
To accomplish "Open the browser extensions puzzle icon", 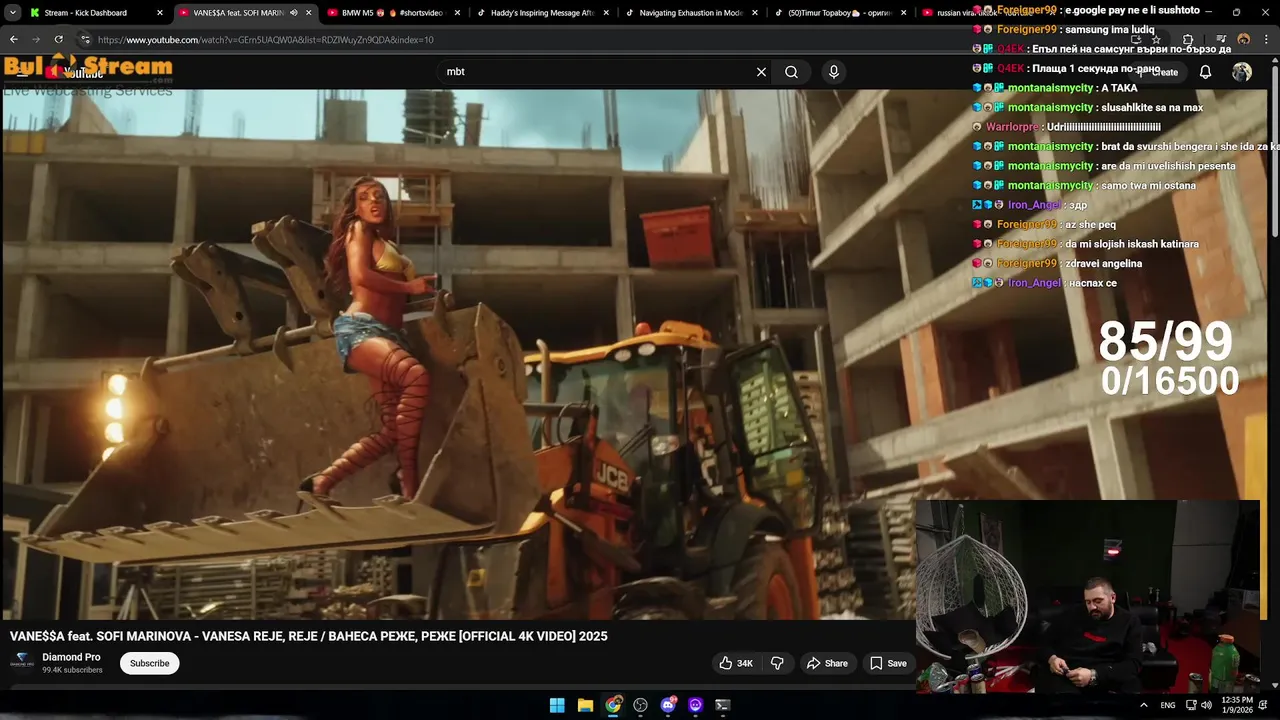I will (x=1187, y=39).
